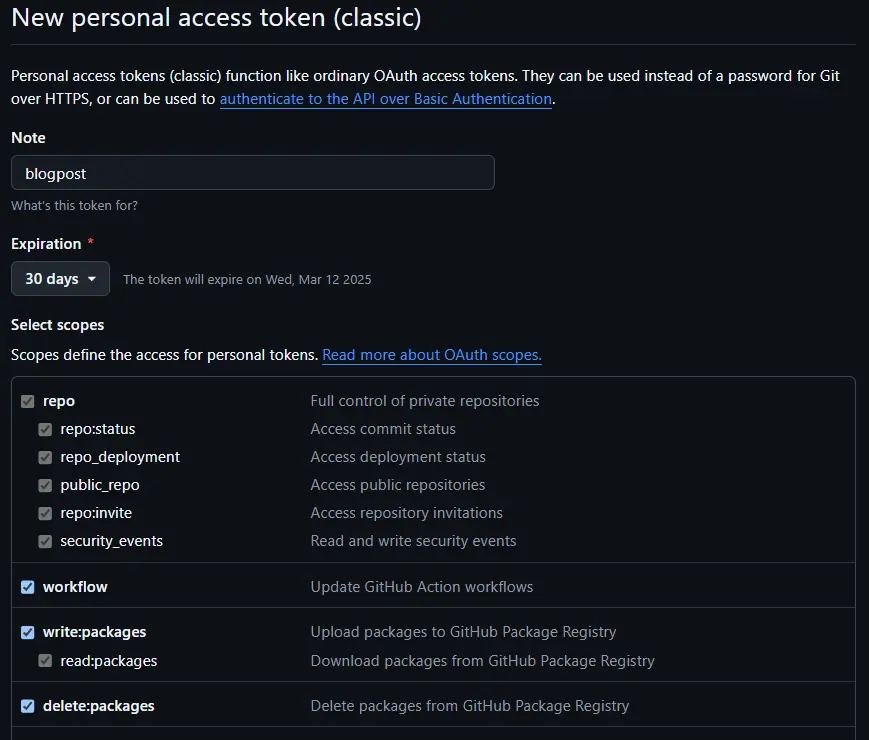Click the Expiration field label
Screen dimensions: 869x740
[x=46, y=244]
